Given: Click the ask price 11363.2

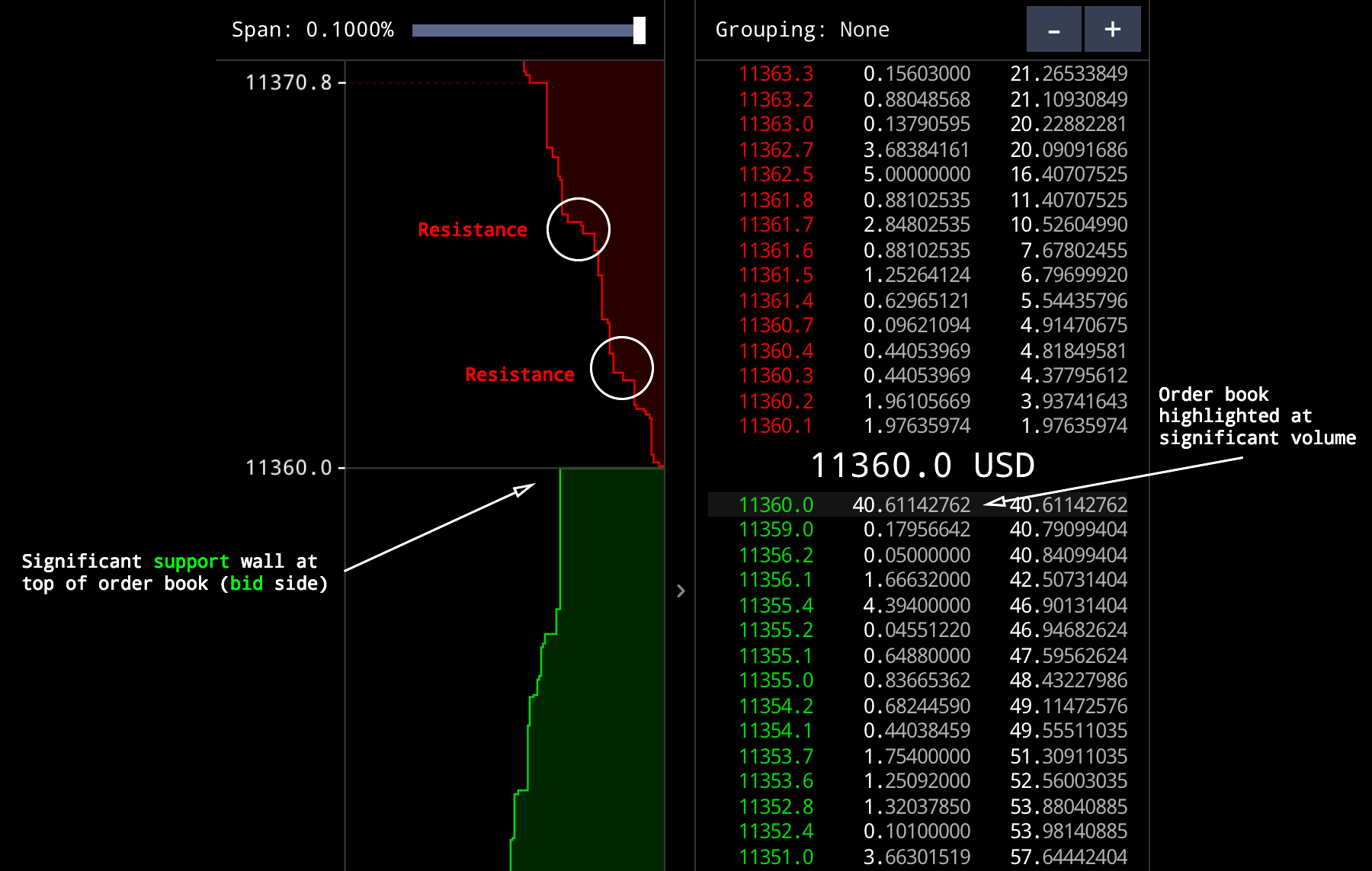Looking at the screenshot, I should tap(776, 99).
